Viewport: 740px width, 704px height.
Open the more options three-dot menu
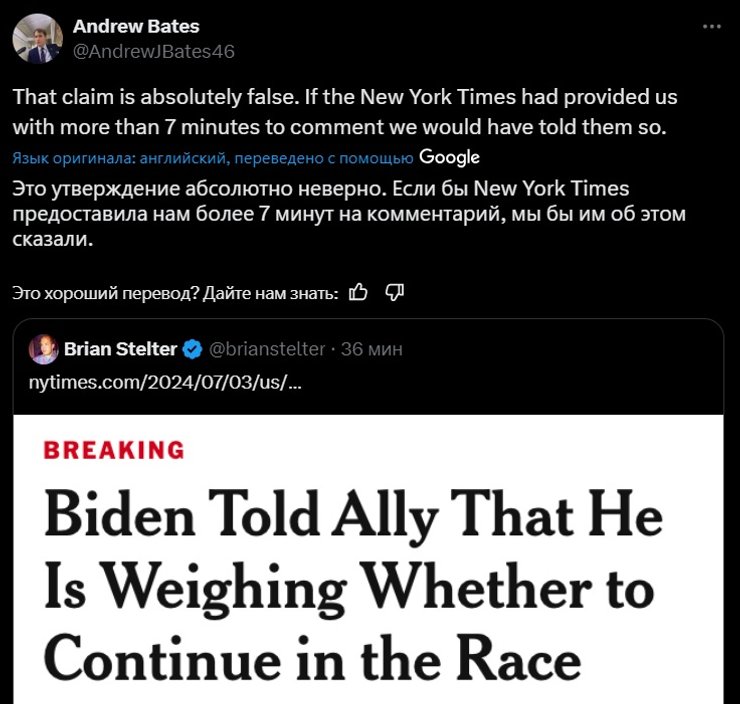coord(711,27)
